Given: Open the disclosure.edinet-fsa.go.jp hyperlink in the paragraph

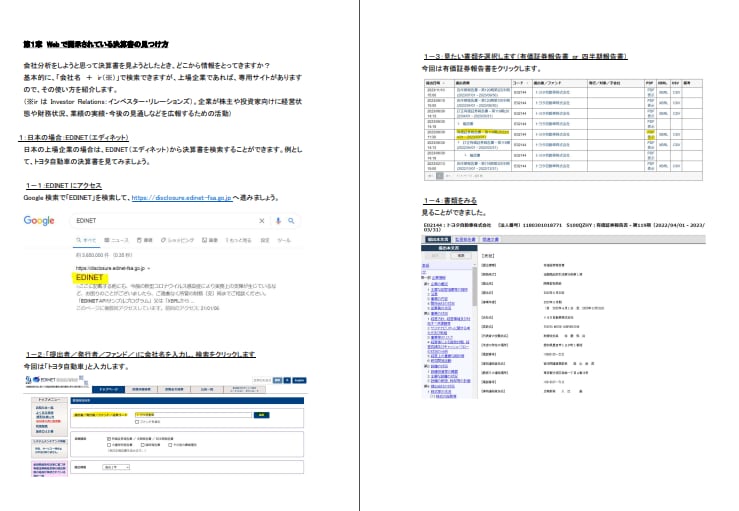Looking at the screenshot, I should [x=181, y=198].
